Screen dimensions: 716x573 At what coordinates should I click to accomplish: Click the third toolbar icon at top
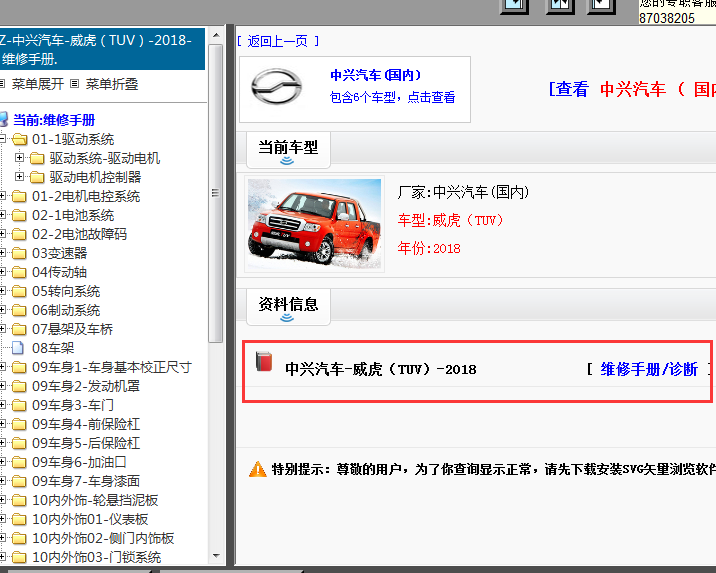tap(601, 6)
